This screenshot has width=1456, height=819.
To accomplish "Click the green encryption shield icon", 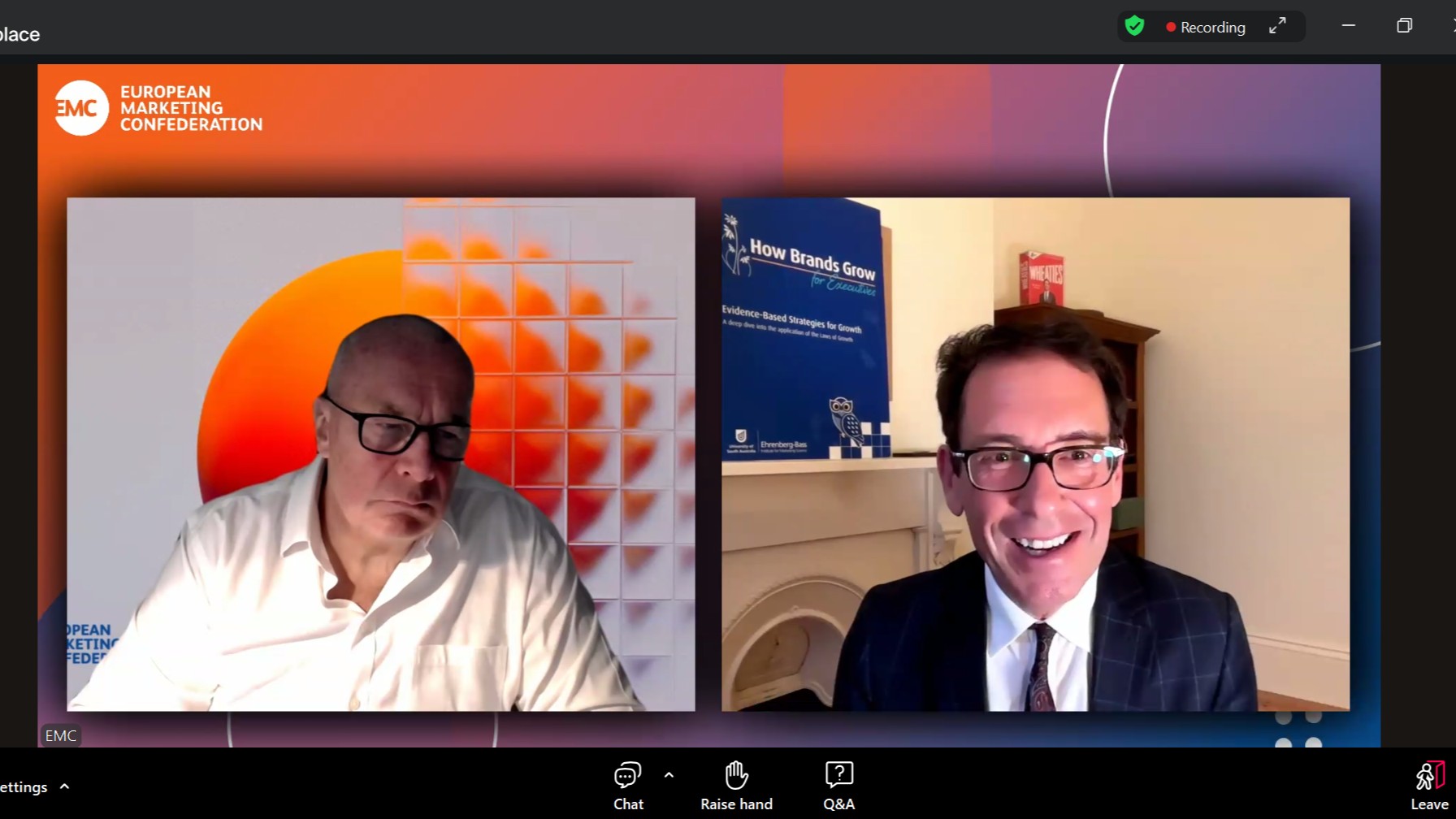I will pyautogui.click(x=1135, y=27).
